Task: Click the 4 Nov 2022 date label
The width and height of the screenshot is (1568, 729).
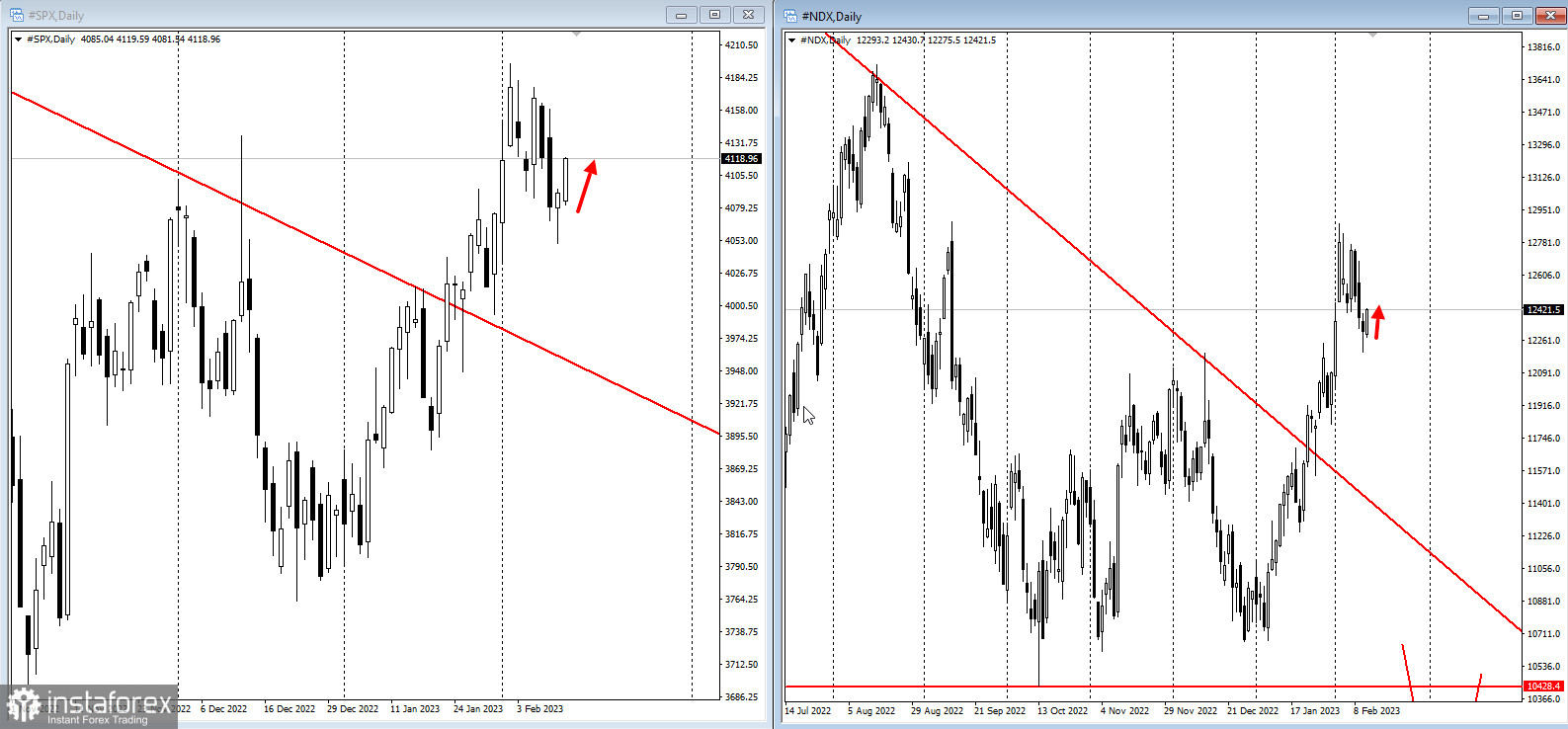Action: [x=1125, y=711]
